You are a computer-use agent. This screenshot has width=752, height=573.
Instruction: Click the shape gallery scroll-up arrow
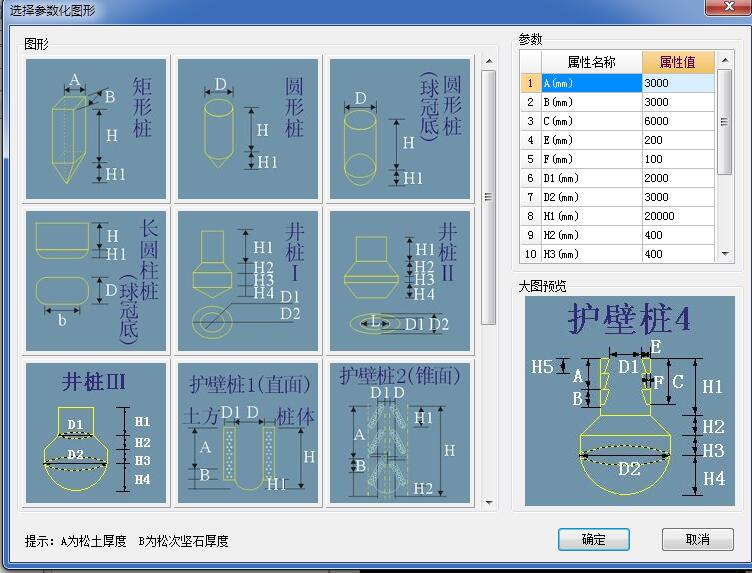pos(489,61)
